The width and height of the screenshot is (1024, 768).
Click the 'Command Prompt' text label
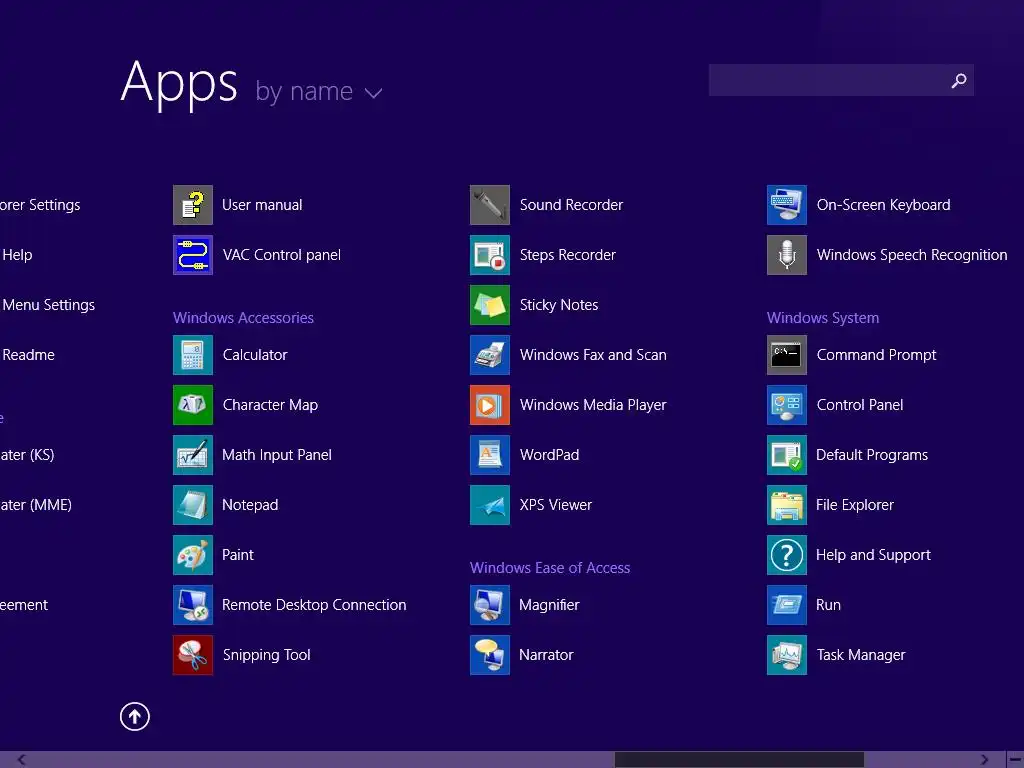[x=876, y=355]
